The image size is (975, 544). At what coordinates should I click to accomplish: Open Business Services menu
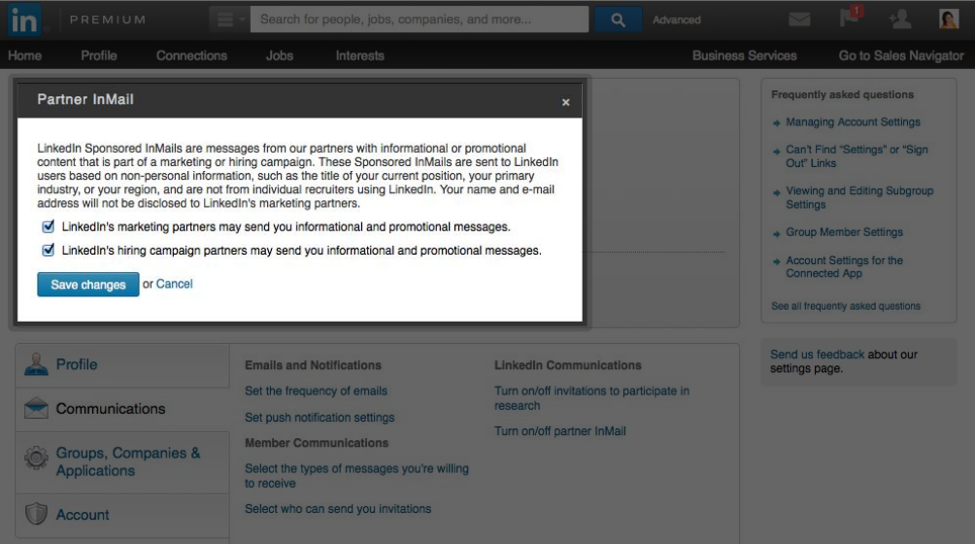[x=744, y=55]
